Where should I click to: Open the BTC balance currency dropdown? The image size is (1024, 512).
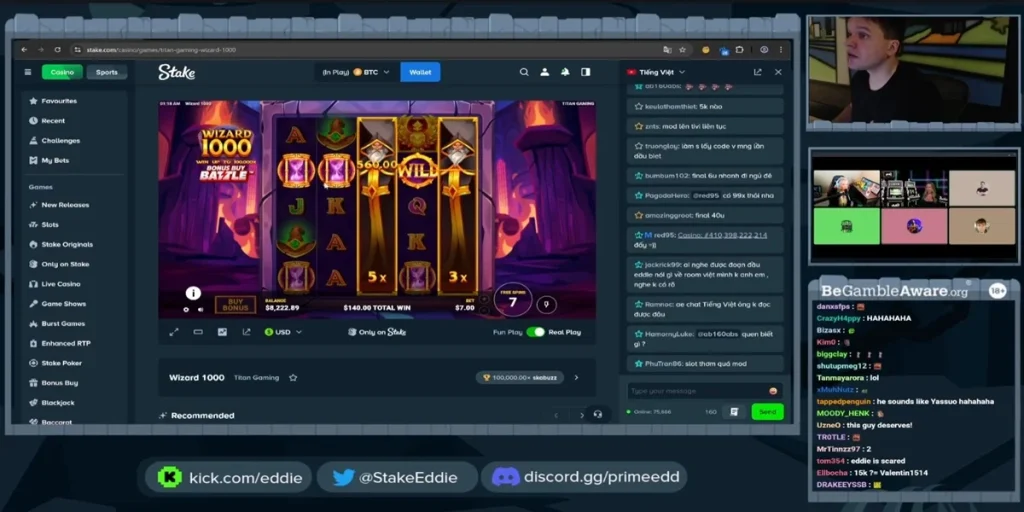[x=358, y=72]
